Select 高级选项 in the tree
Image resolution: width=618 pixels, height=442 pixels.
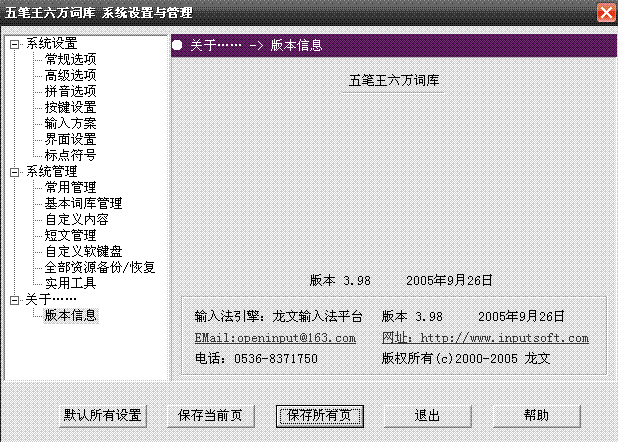point(70,75)
